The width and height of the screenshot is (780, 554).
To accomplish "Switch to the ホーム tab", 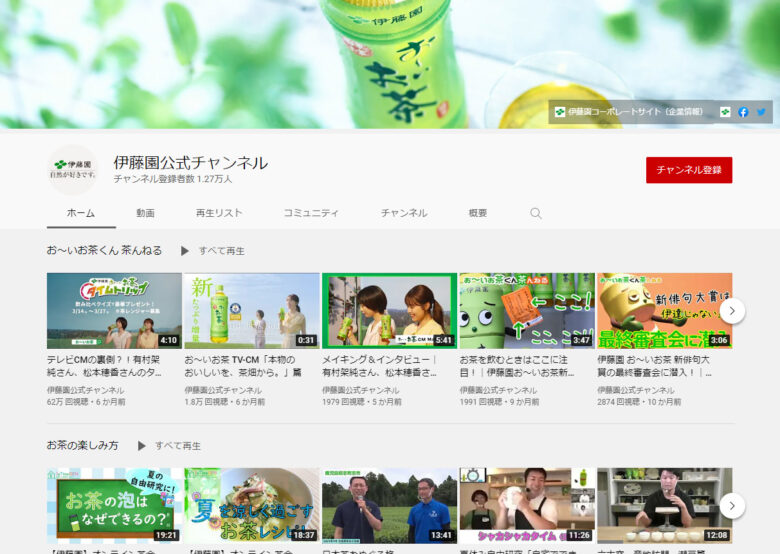I will tap(81, 213).
